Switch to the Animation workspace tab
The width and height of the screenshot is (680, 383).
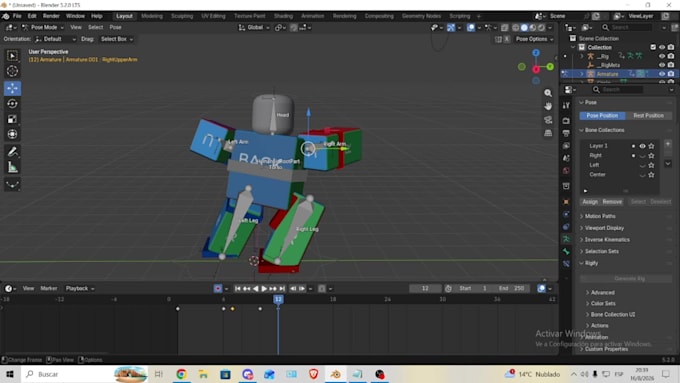pyautogui.click(x=313, y=16)
